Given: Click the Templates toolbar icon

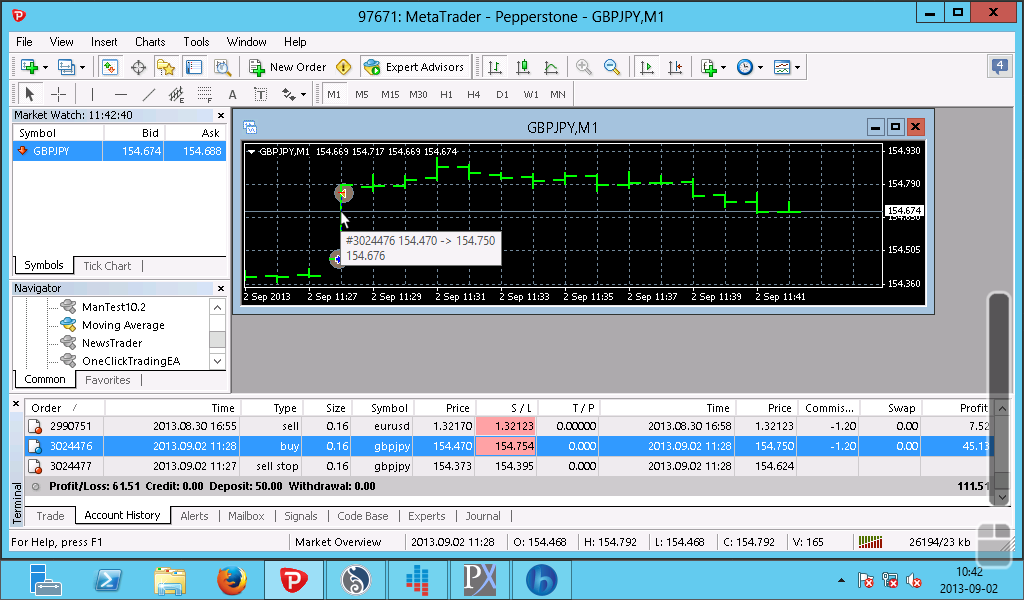Looking at the screenshot, I should [782, 67].
